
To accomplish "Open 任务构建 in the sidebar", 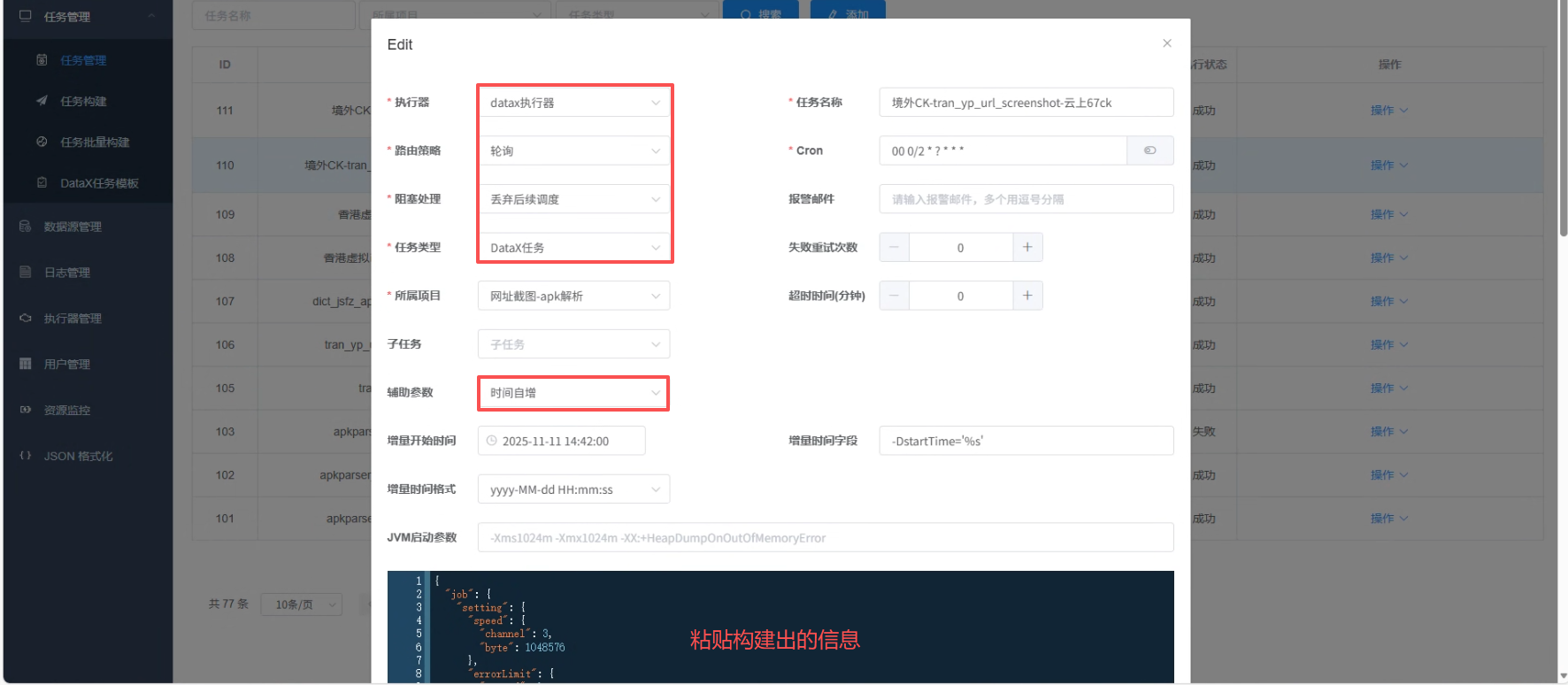I will [x=83, y=102].
